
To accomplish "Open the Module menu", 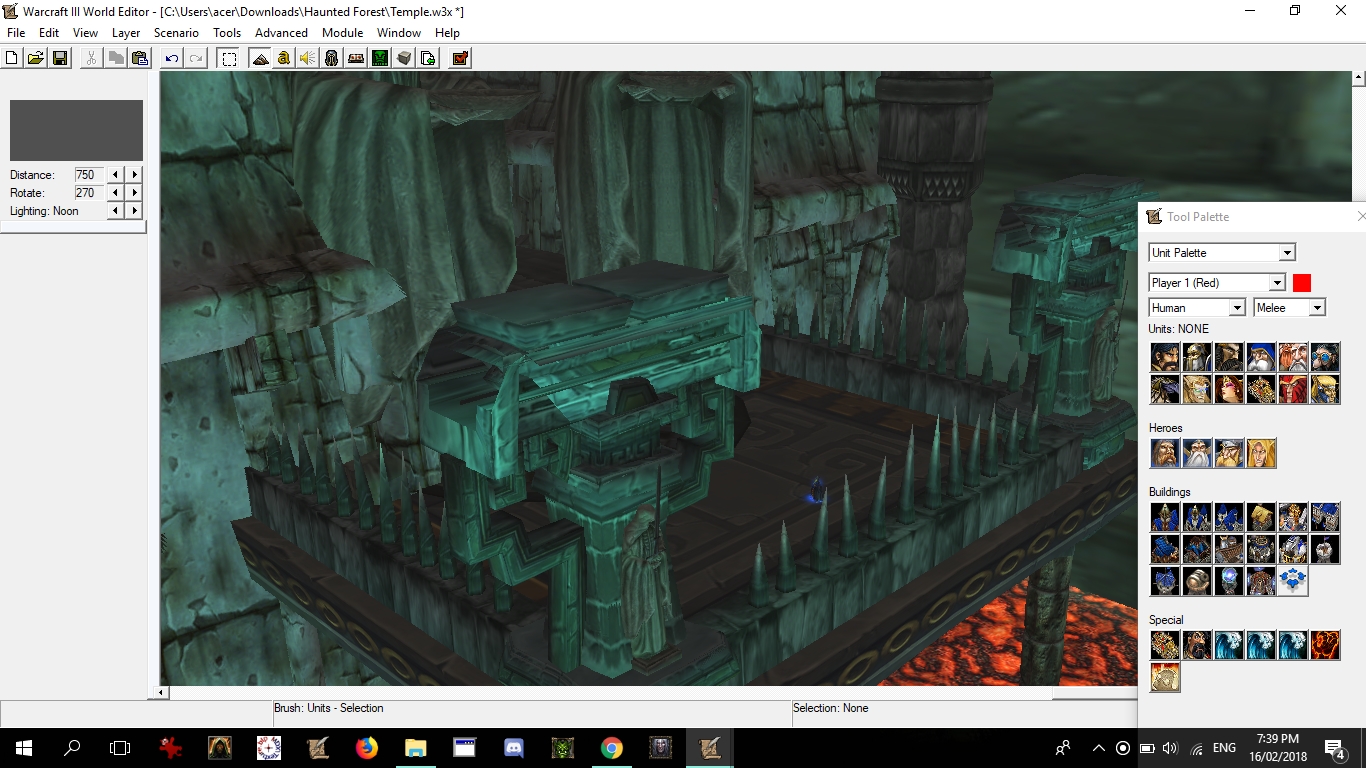I will coord(342,33).
